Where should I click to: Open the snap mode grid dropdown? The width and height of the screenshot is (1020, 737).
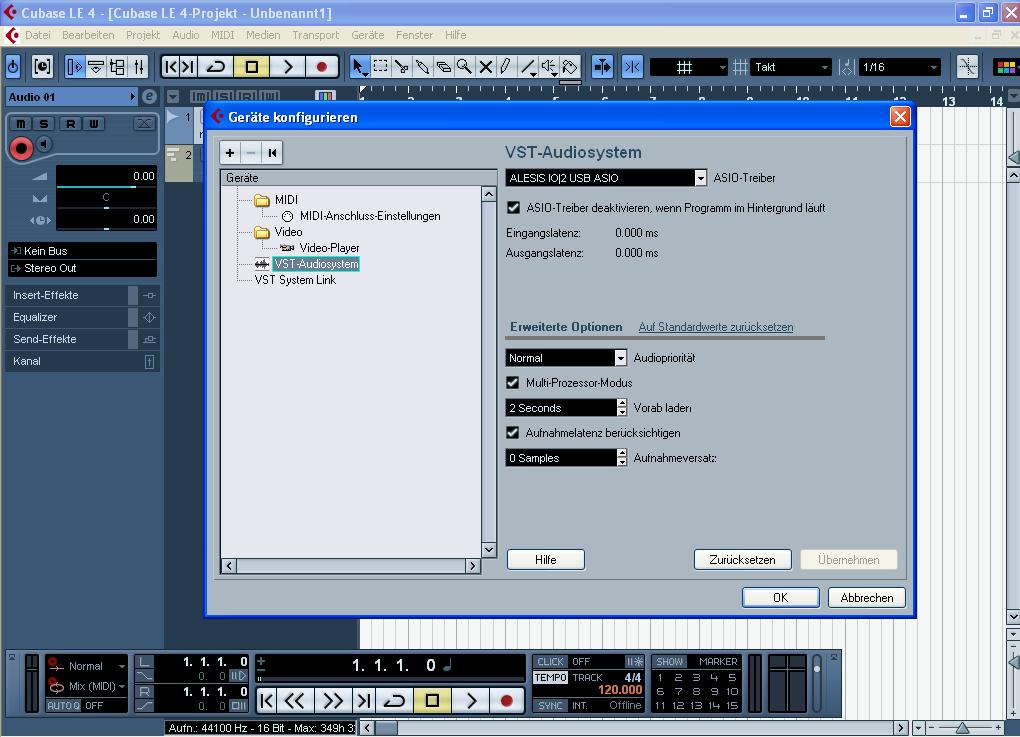tap(688, 67)
